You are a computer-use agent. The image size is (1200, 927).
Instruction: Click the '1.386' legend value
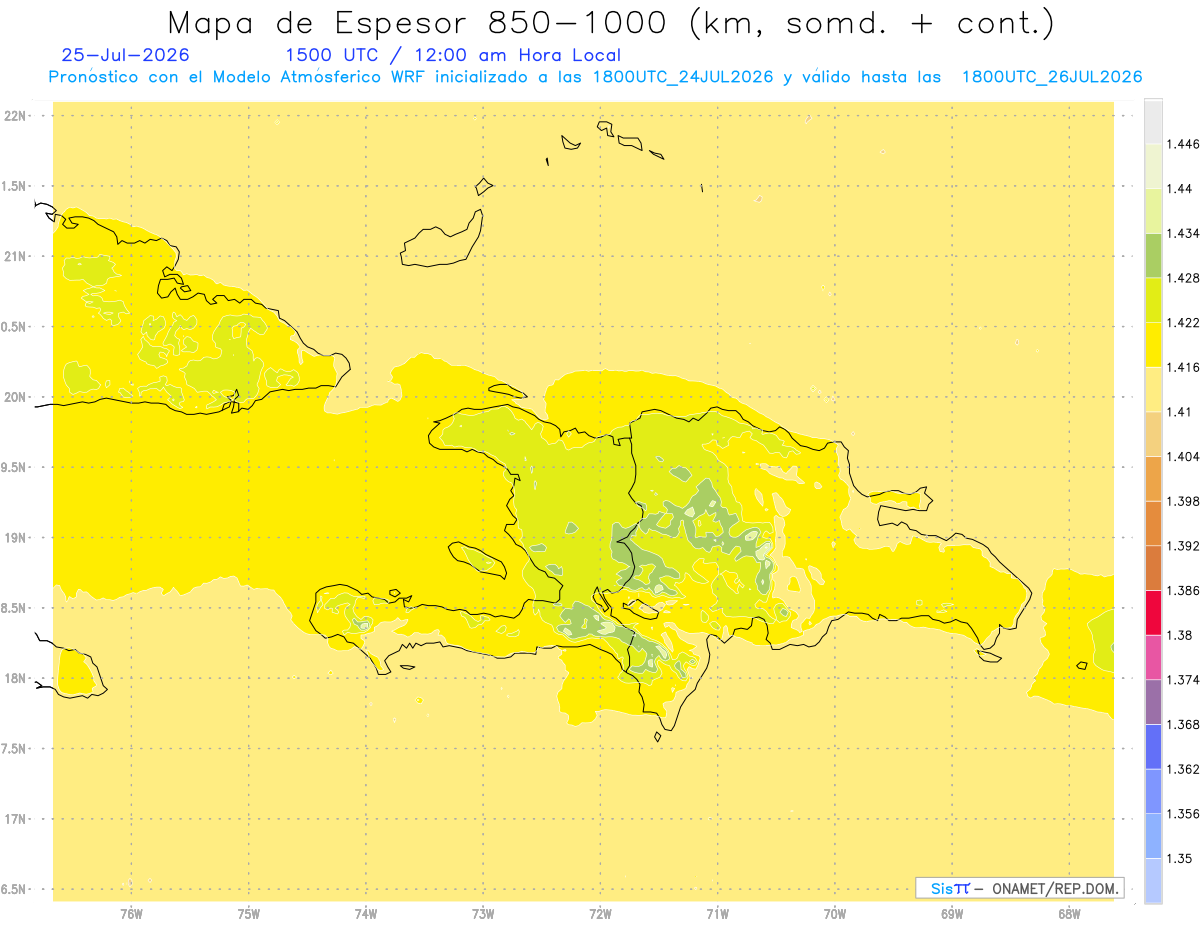1182,590
